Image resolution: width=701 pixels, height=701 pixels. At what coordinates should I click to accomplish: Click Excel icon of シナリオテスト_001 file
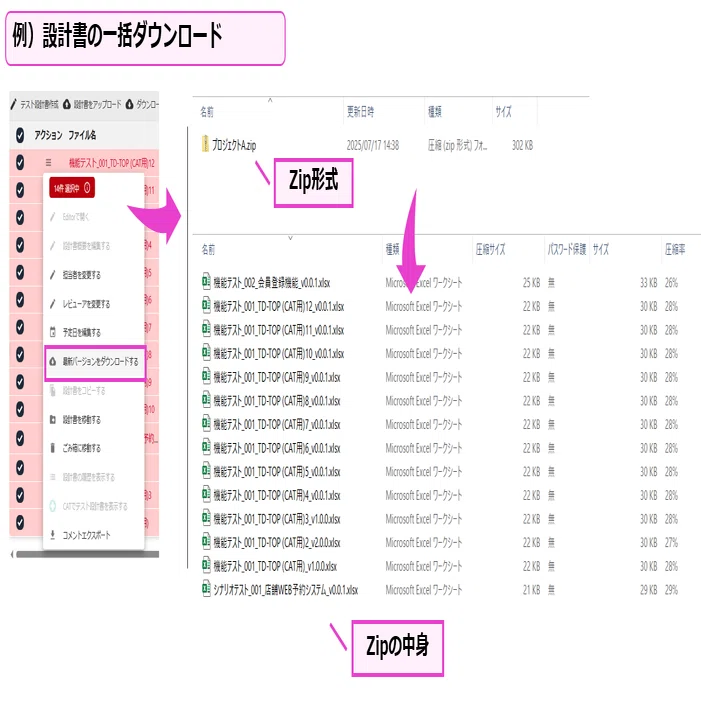pos(206,589)
